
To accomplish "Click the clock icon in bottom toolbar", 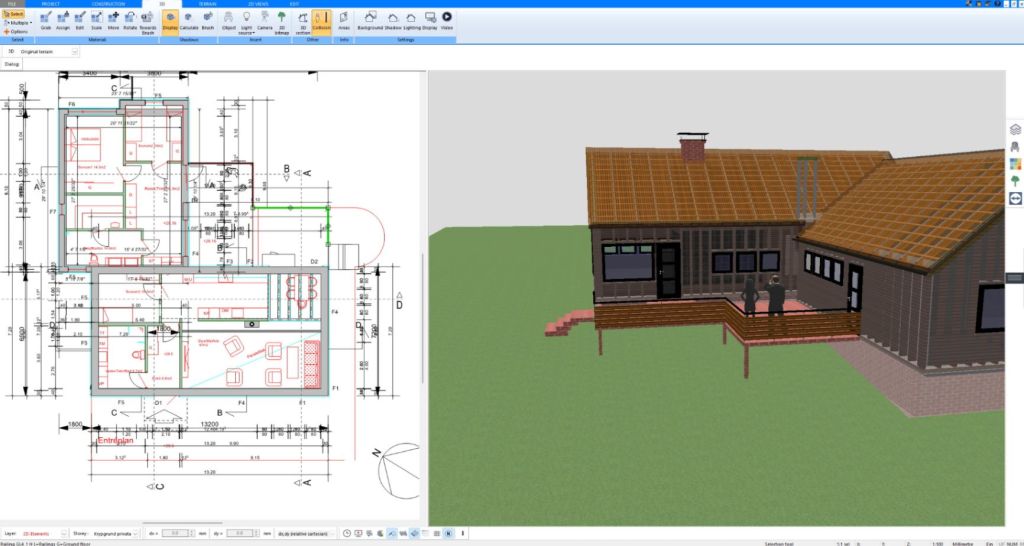I will click(347, 534).
